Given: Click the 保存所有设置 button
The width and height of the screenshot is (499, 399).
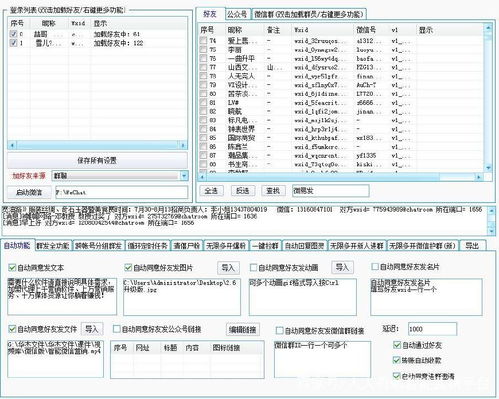Looking at the screenshot, I should point(97,160).
